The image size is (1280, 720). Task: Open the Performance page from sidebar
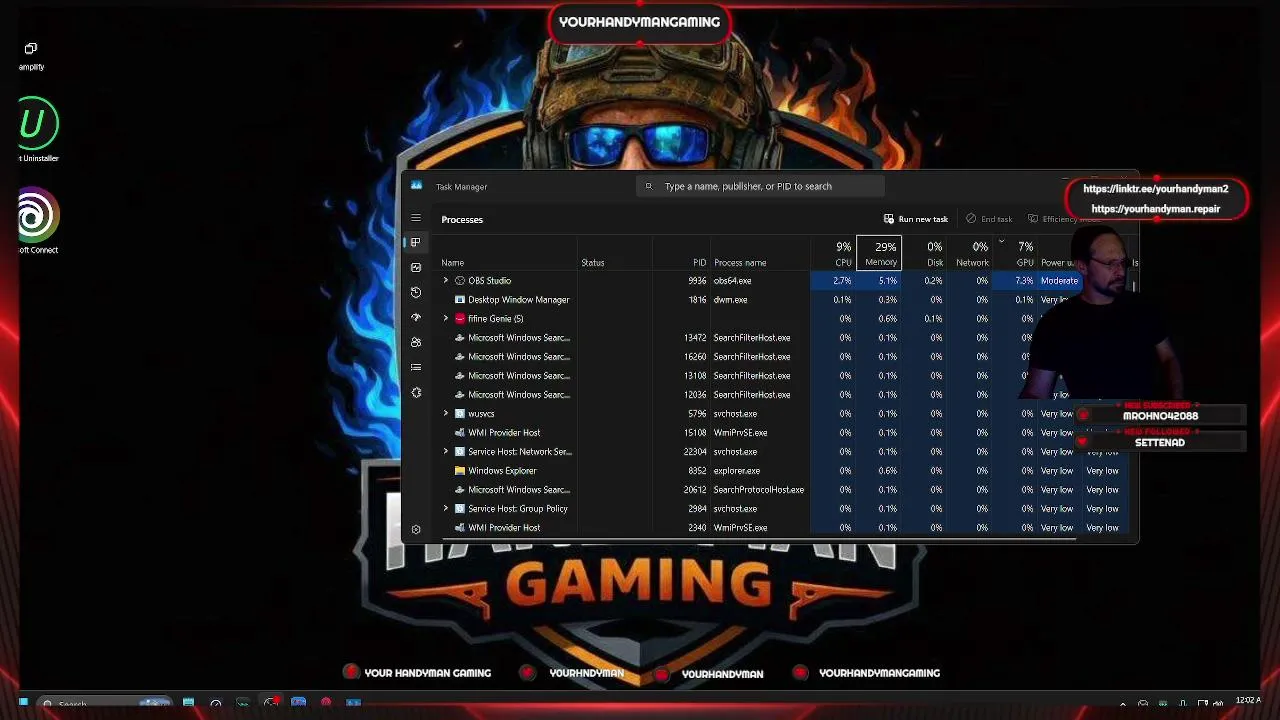416,267
